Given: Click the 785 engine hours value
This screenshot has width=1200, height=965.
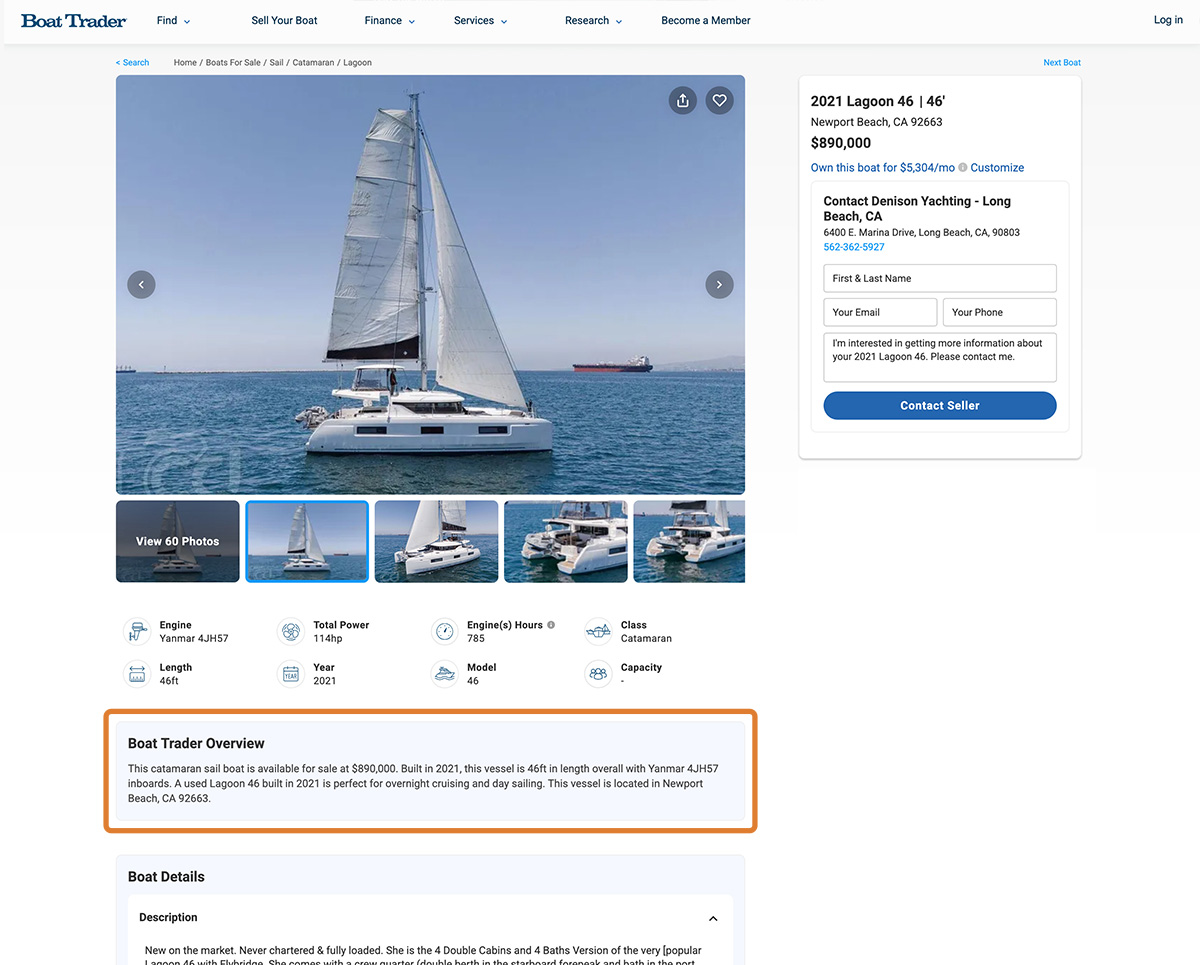Looking at the screenshot, I should [476, 638].
